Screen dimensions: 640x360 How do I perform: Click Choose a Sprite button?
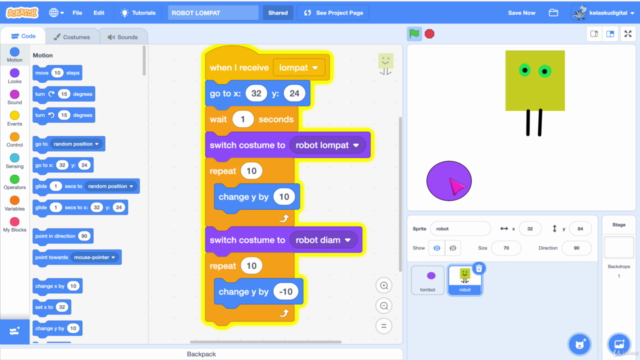tap(580, 344)
